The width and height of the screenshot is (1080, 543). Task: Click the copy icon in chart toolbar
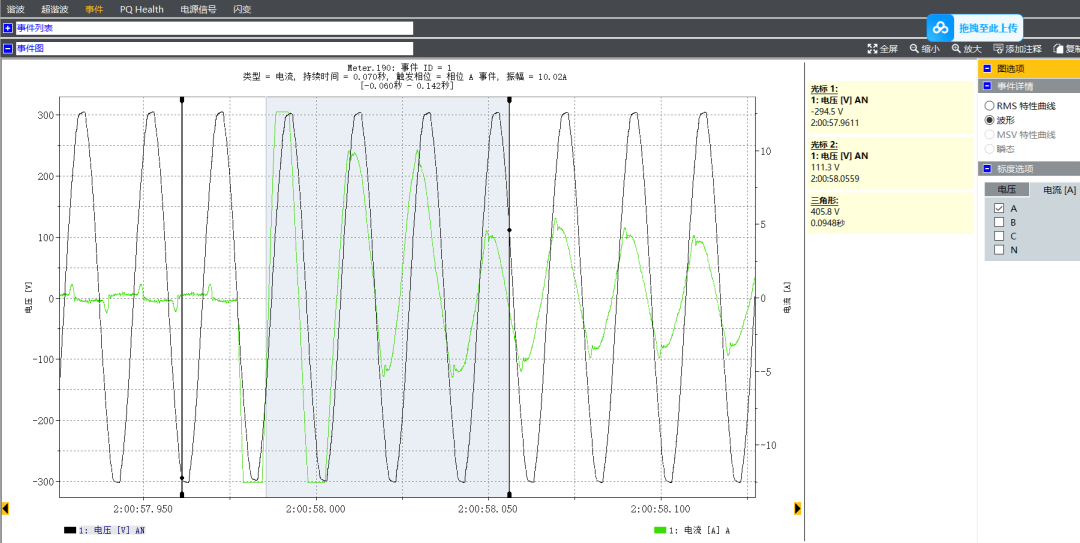tap(1058, 48)
